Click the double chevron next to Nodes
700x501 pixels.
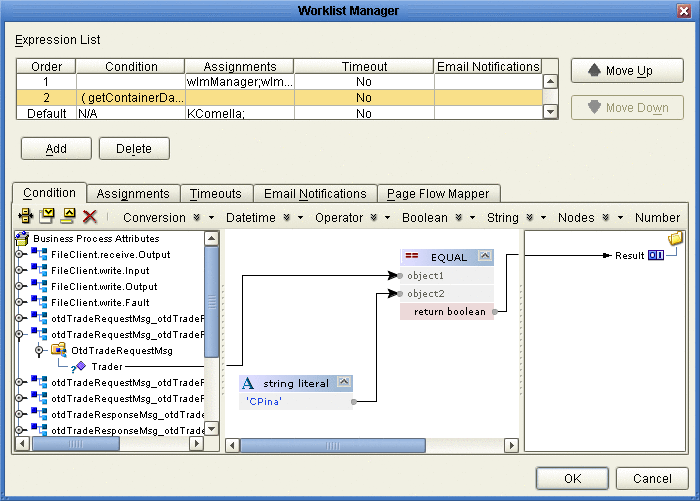[606, 217]
